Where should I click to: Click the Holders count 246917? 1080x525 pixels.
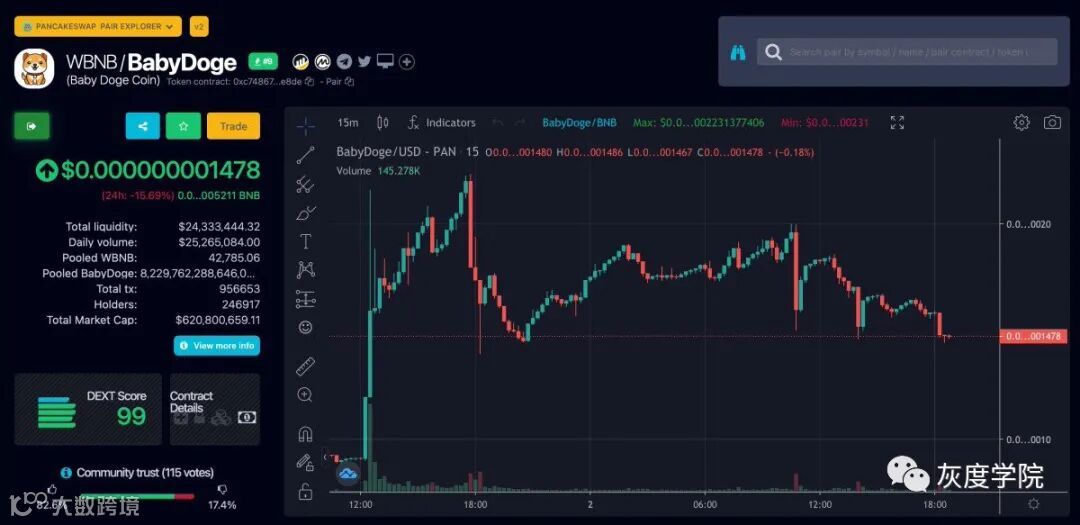tap(241, 304)
